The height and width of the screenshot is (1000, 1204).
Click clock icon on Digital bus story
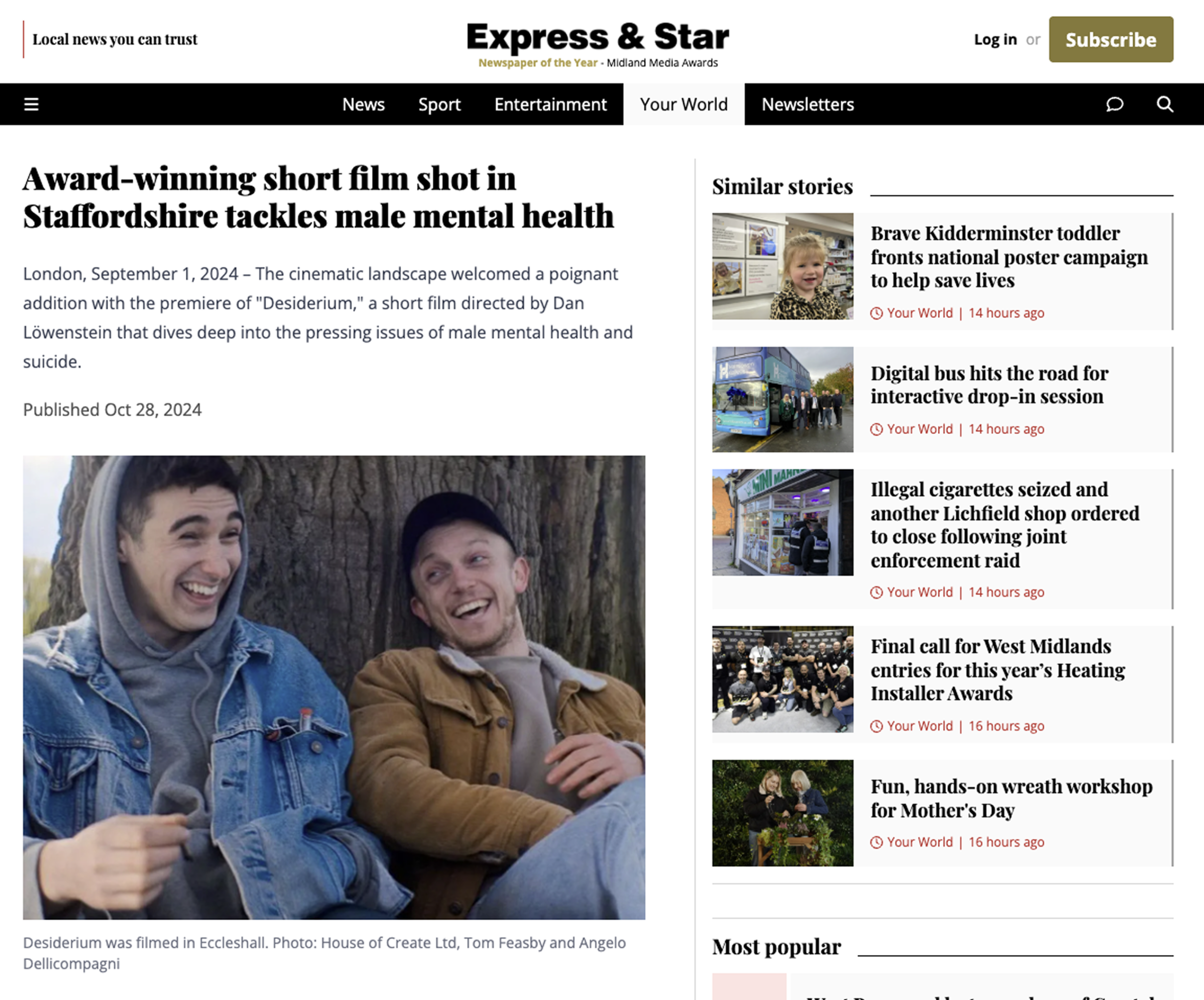click(x=876, y=429)
